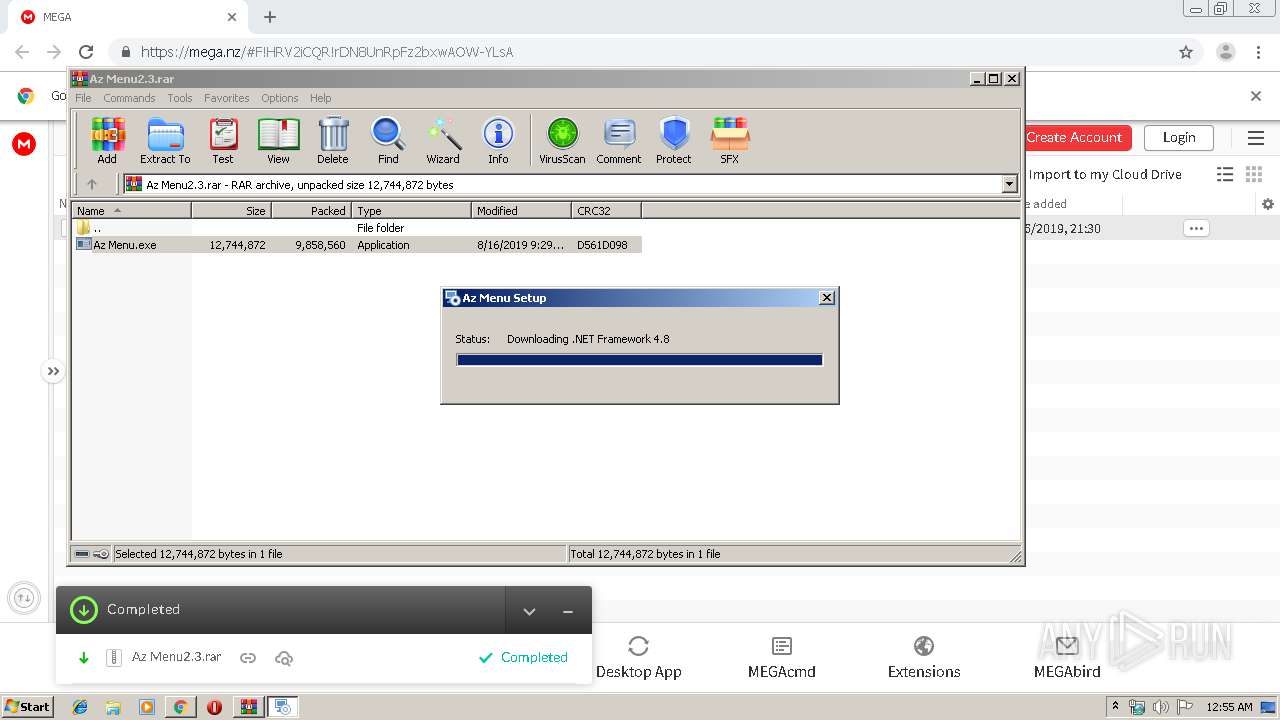Minimize the MEGA transfers panel
Image resolution: width=1280 pixels, height=720 pixels.
point(568,611)
